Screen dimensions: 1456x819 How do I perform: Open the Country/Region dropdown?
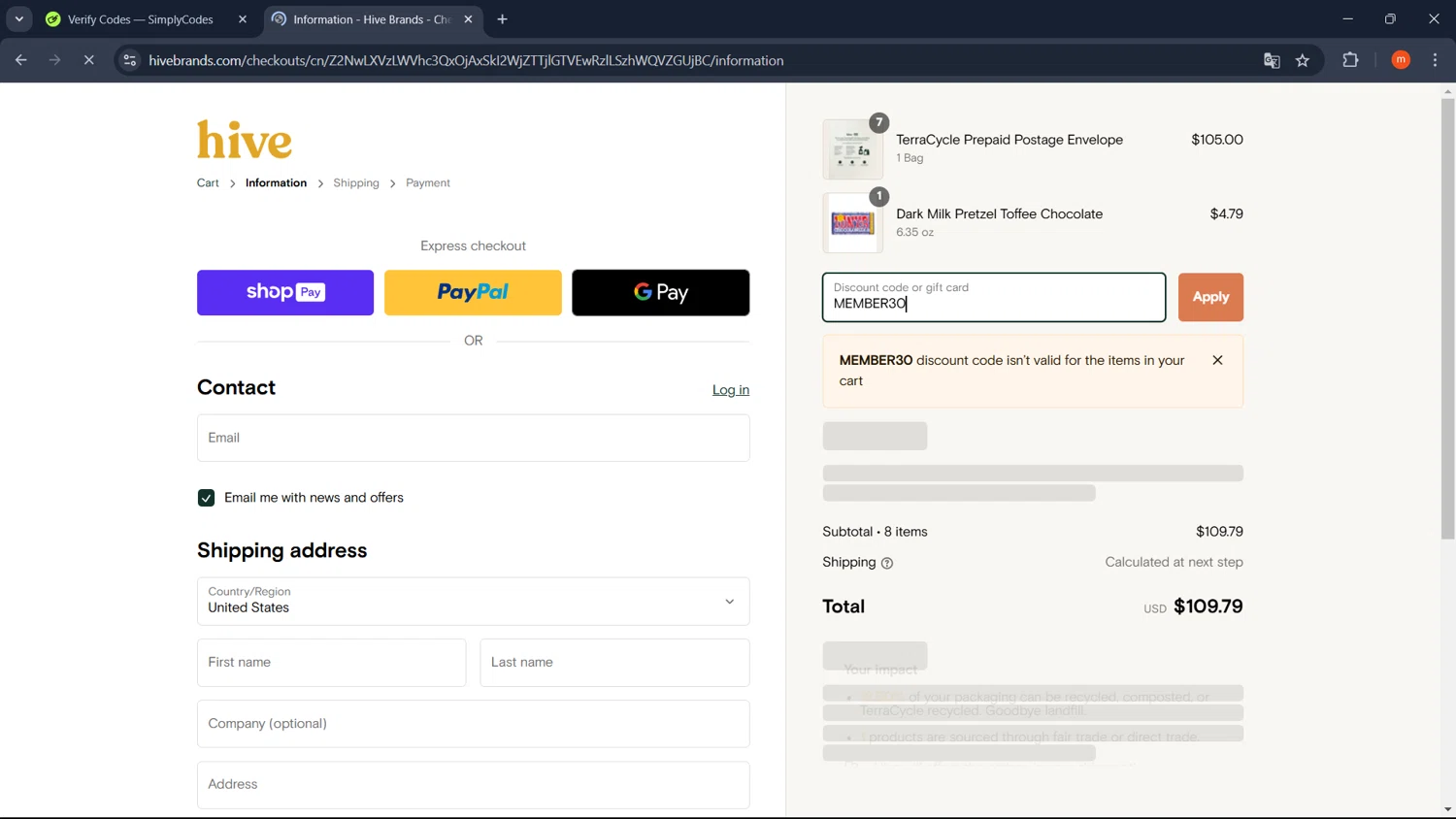(474, 602)
